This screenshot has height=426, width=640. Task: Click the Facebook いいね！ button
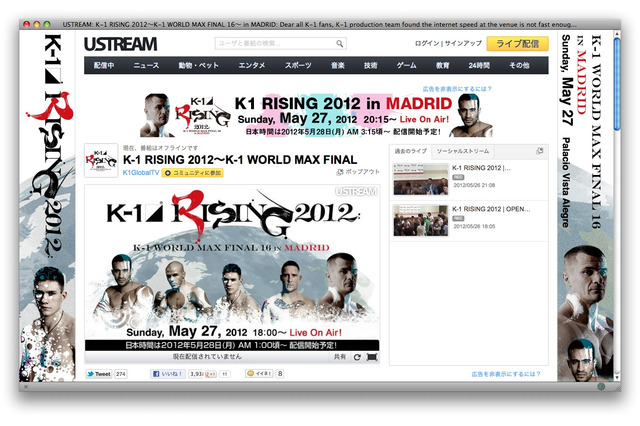168,374
